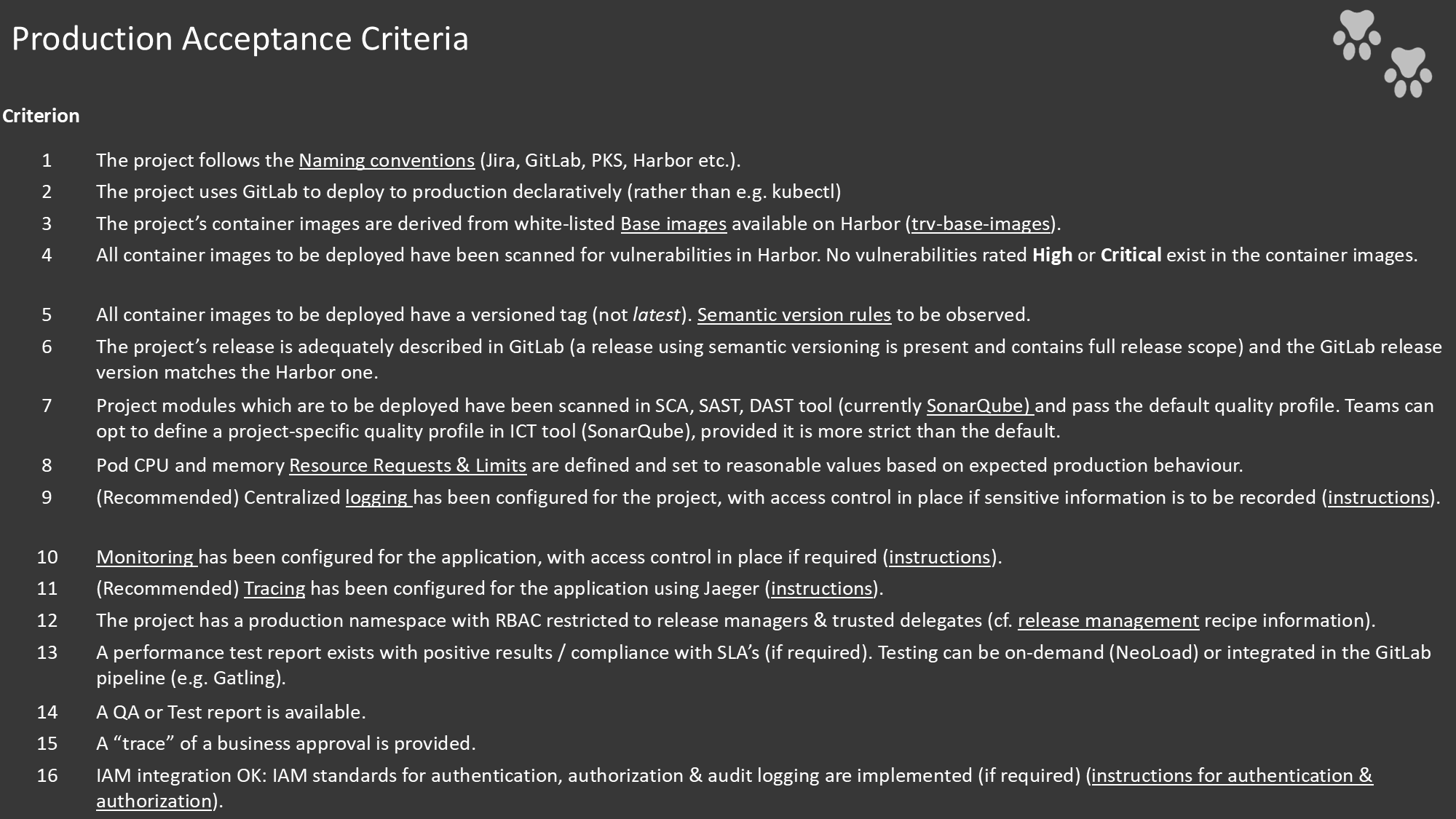Viewport: 1456px width, 819px height.
Task: Click the upper-left paw print logo
Action: point(1357,35)
